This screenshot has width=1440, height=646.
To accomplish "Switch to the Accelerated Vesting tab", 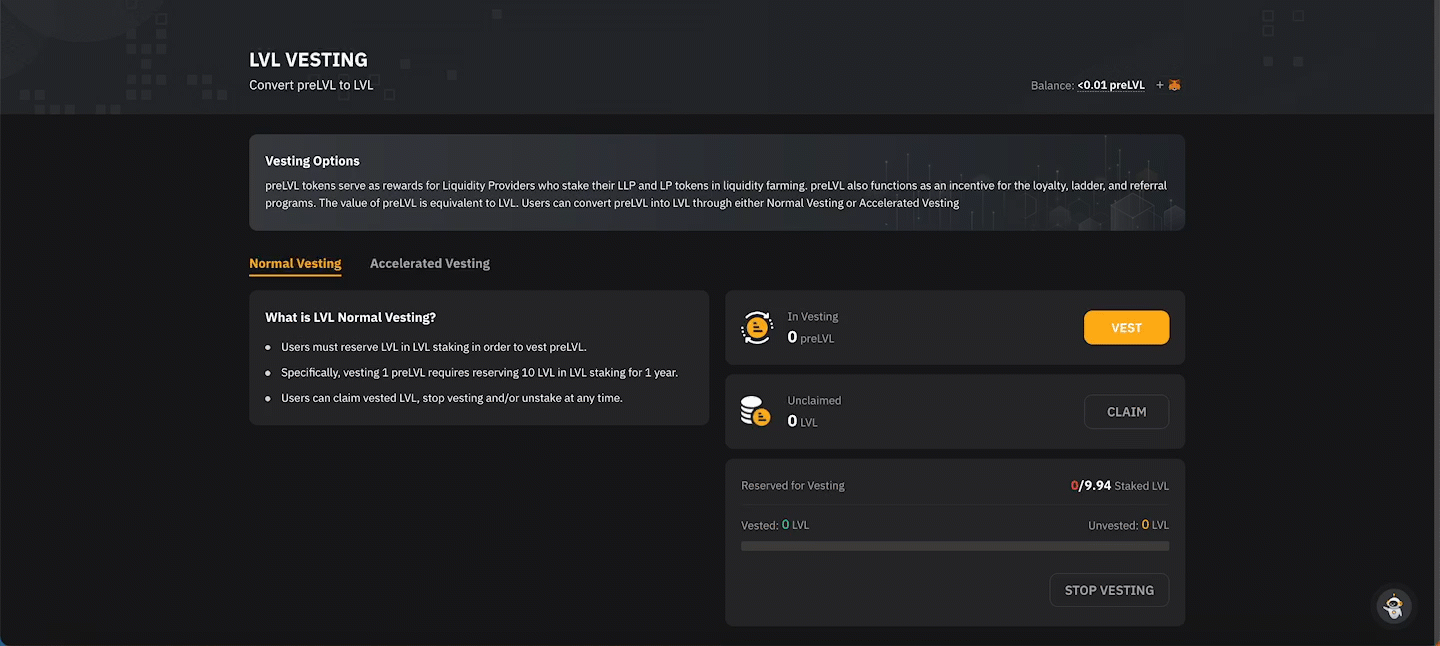I will (x=430, y=263).
